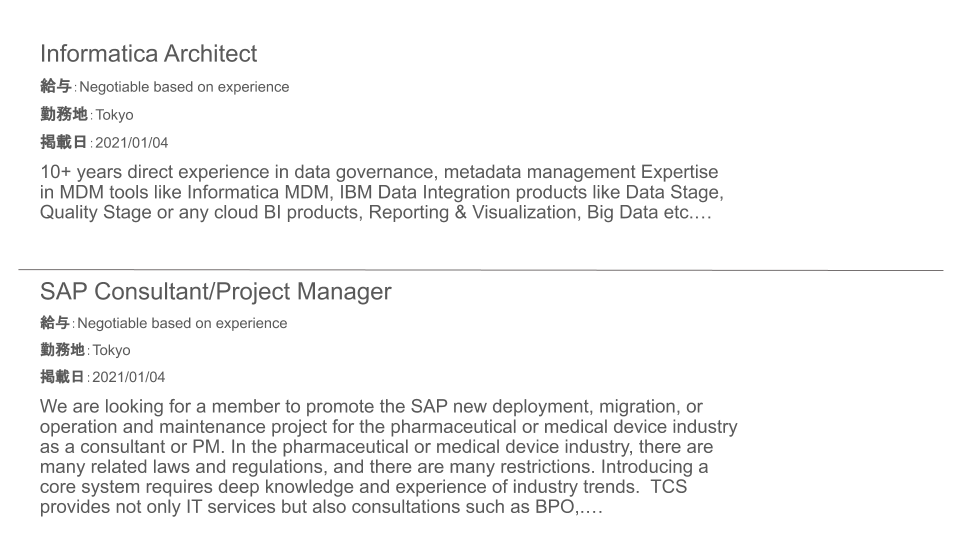
Task: Expand the ellipsis after 'Big Data etc.'
Action: 702,214
